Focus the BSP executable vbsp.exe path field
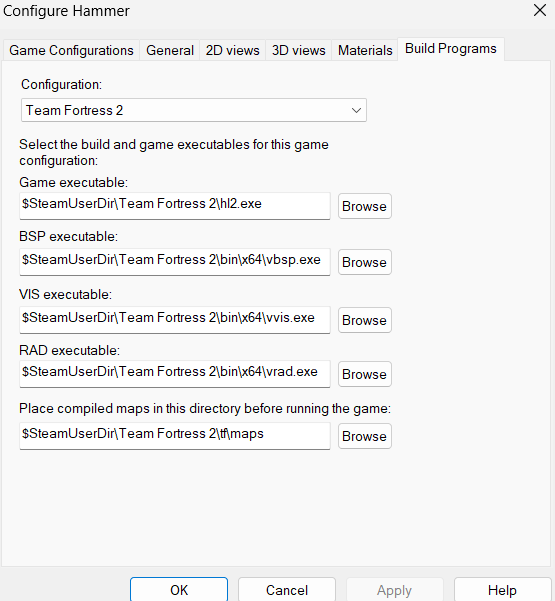555x601 pixels. (x=175, y=262)
